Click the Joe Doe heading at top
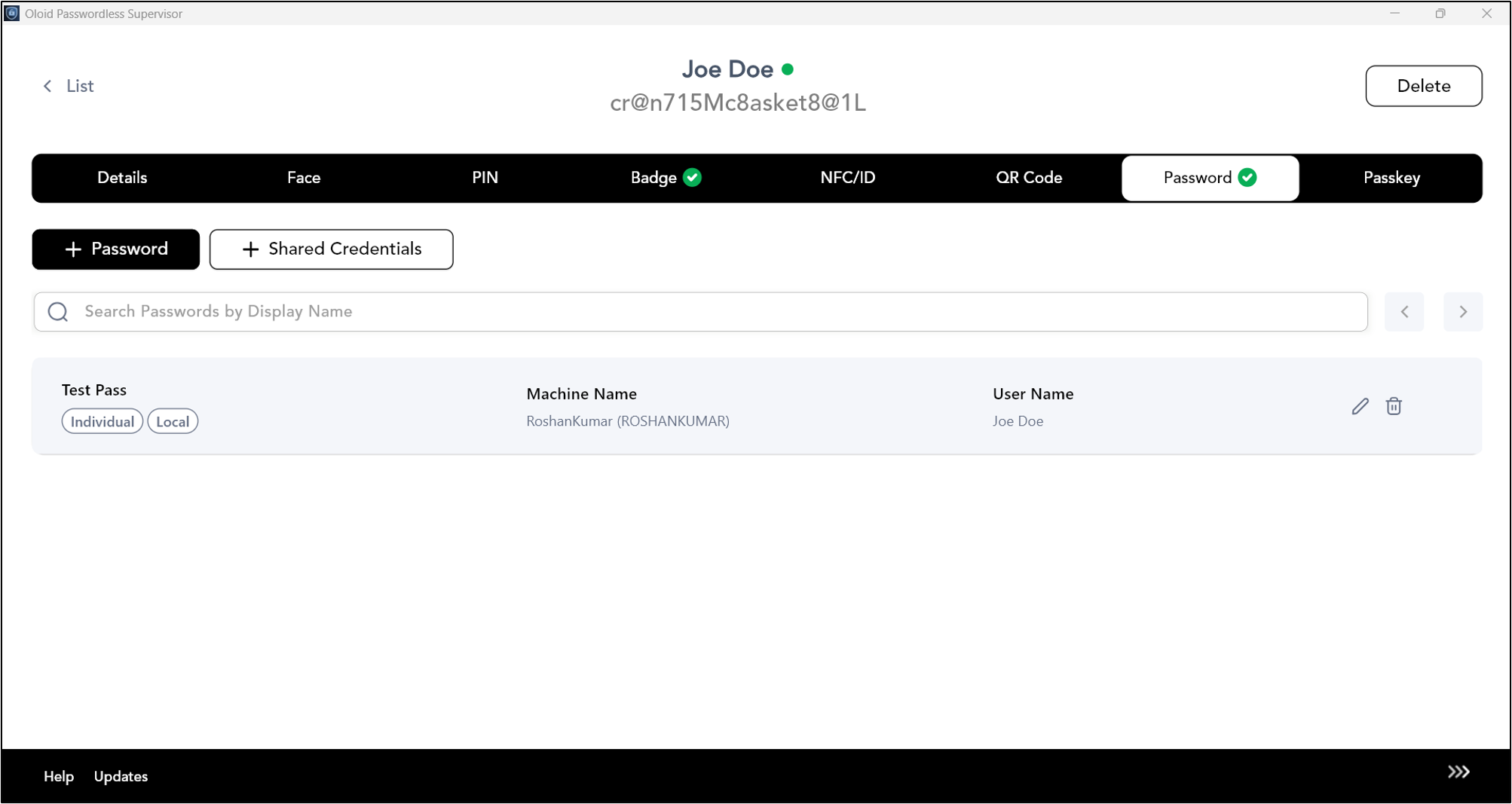 coord(727,69)
